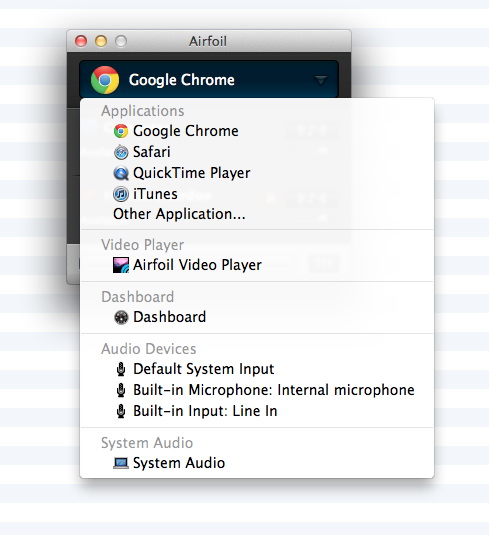Click the gray Dashboard section header

pyautogui.click(x=138, y=297)
